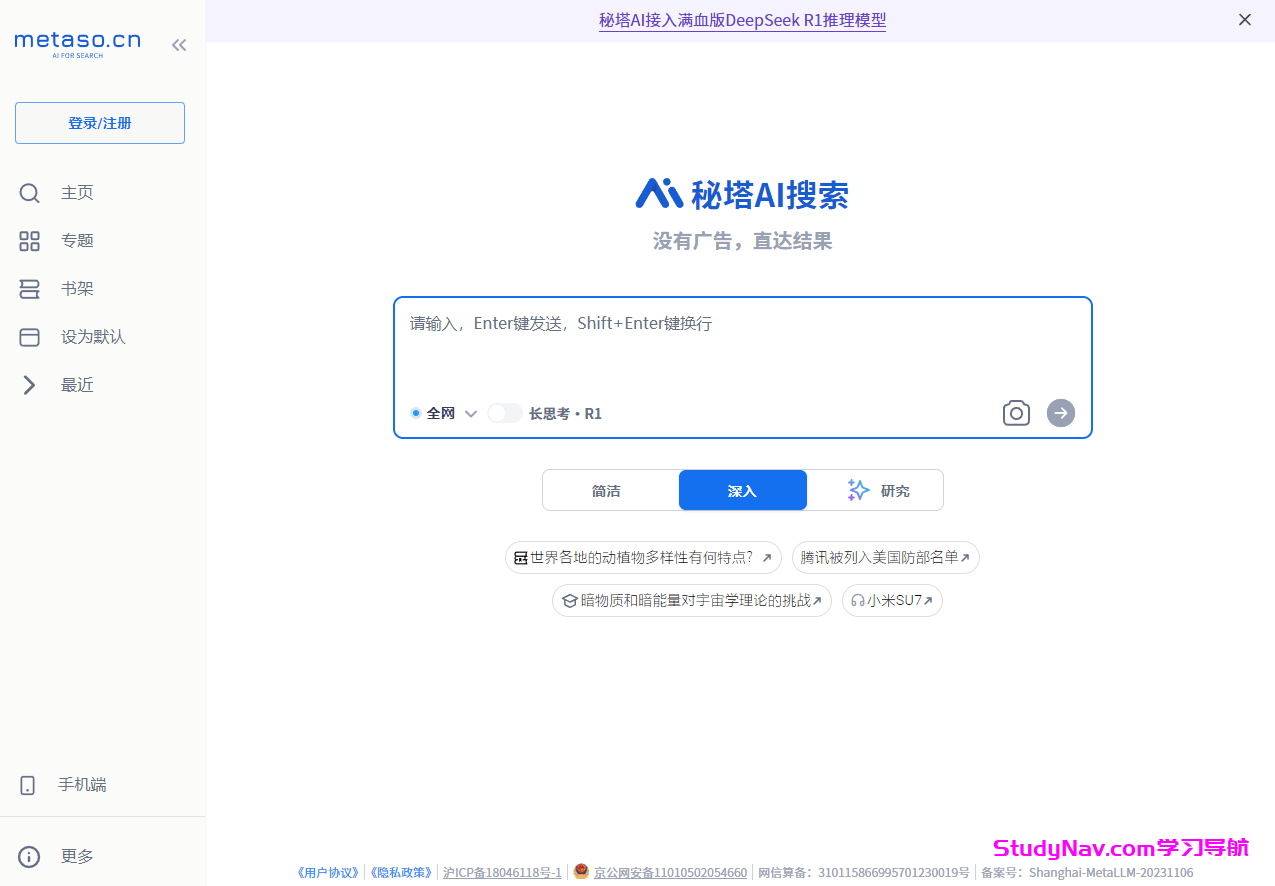
Task: Focus the search input text box
Action: 743,345
